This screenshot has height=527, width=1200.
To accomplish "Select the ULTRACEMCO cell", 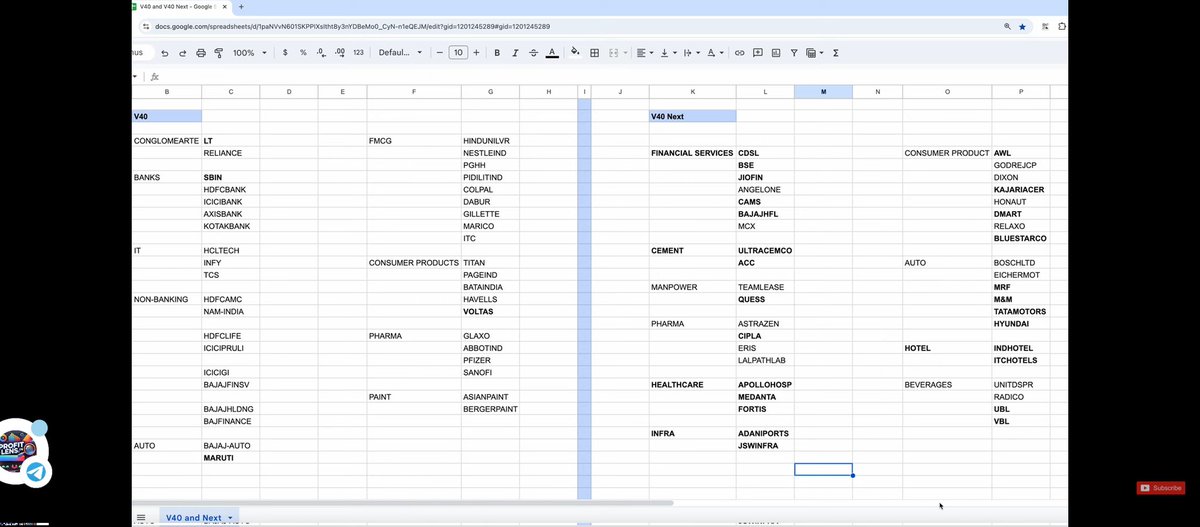I will (x=766, y=250).
